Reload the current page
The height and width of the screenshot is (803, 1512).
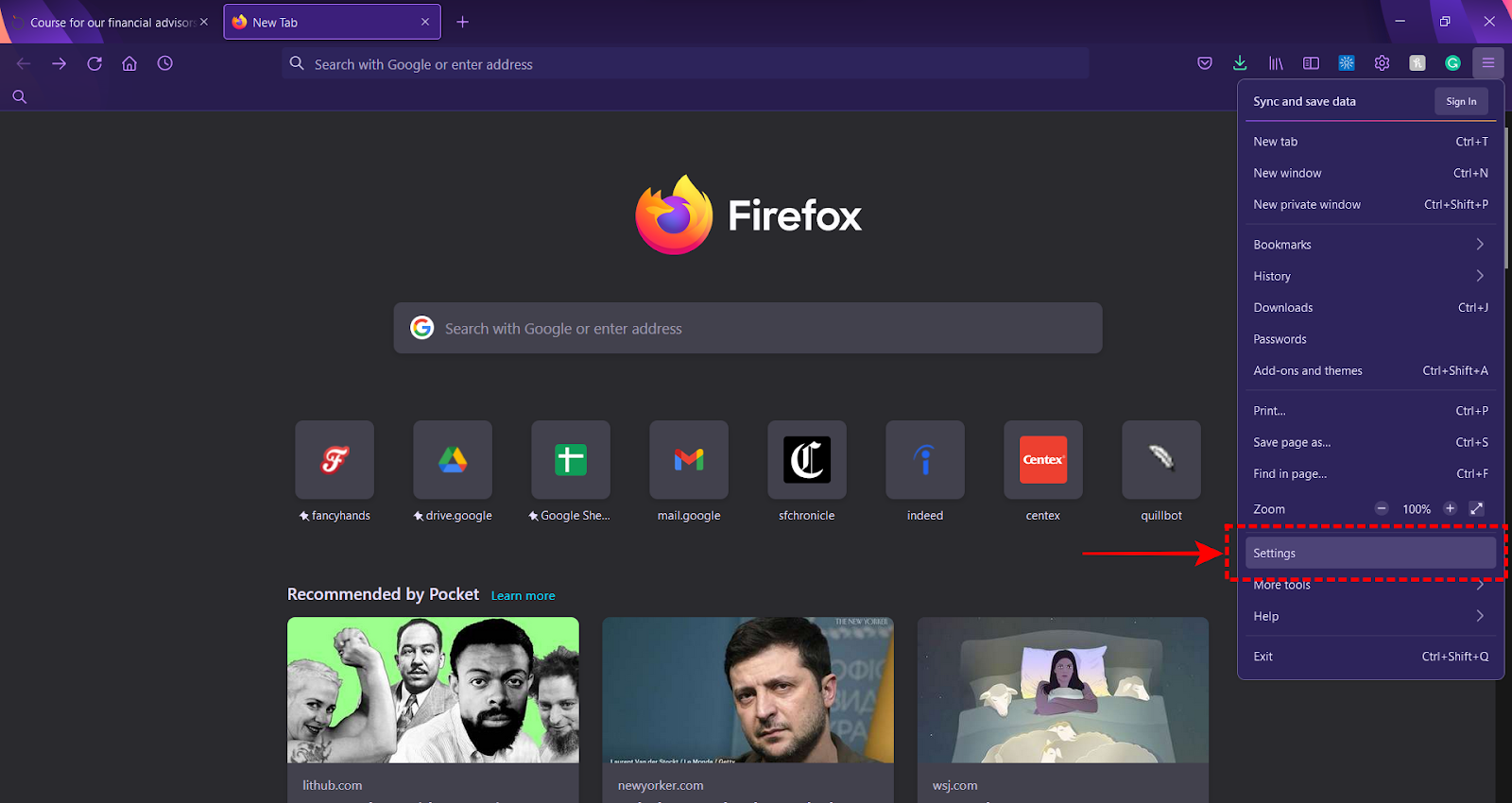94,63
